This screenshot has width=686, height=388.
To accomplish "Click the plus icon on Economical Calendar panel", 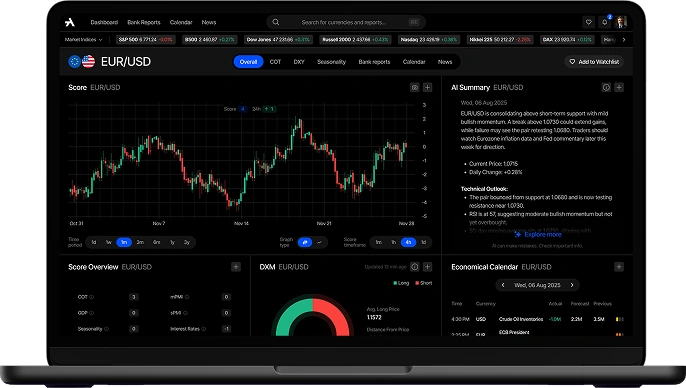I will (619, 267).
